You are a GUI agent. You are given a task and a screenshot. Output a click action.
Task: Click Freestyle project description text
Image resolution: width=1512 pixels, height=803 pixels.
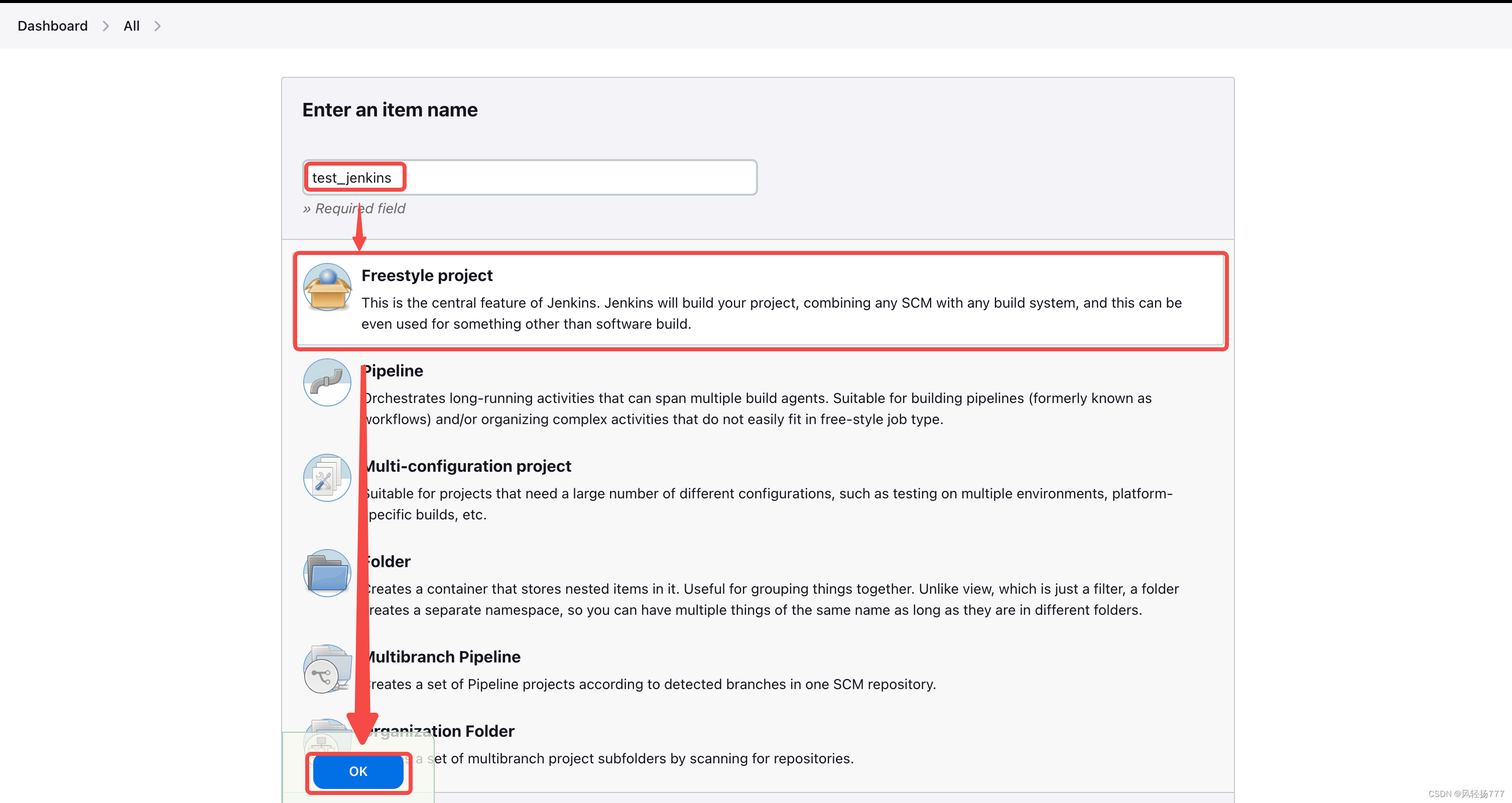coord(771,314)
